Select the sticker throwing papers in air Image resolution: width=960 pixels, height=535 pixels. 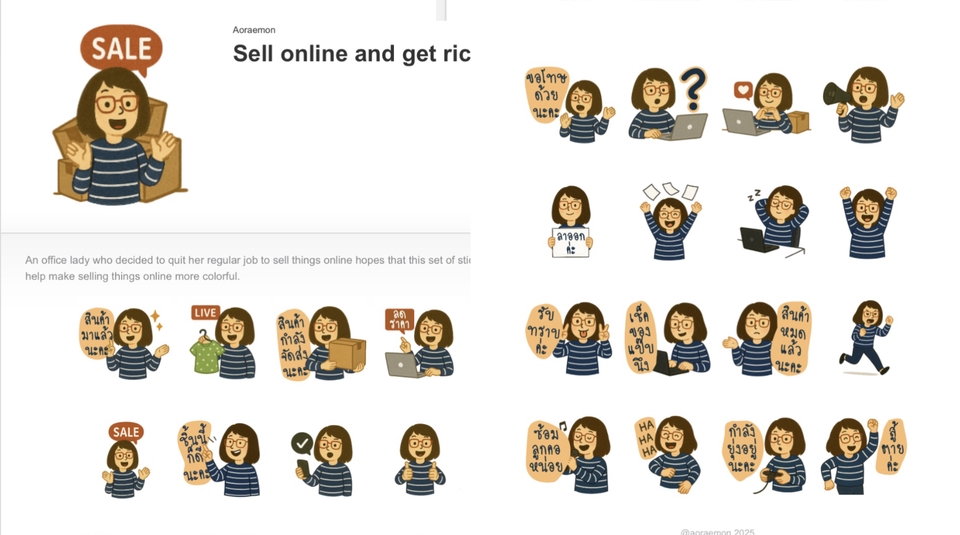pyautogui.click(x=669, y=220)
